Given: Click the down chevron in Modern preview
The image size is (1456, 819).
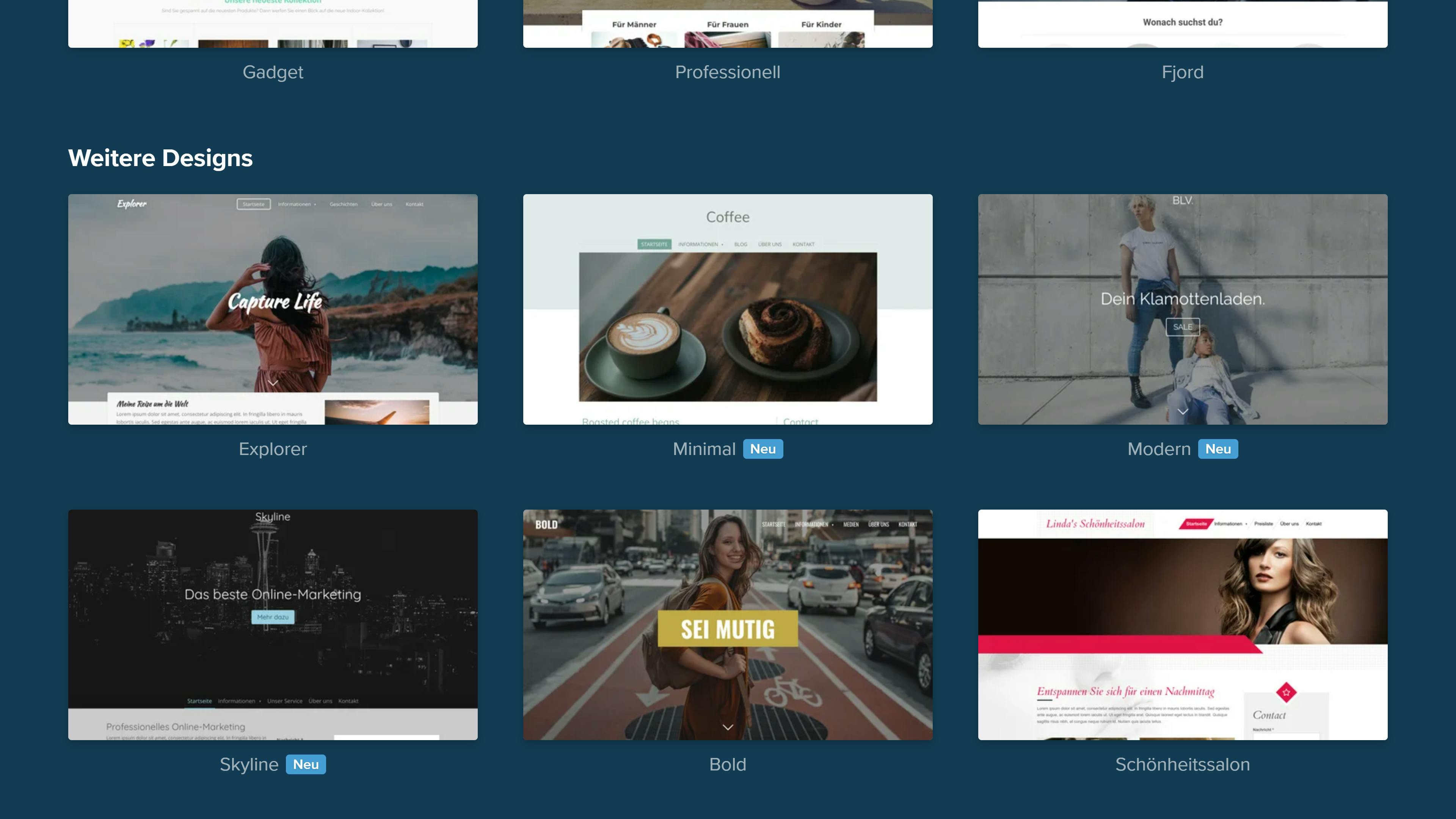Looking at the screenshot, I should 1183,411.
